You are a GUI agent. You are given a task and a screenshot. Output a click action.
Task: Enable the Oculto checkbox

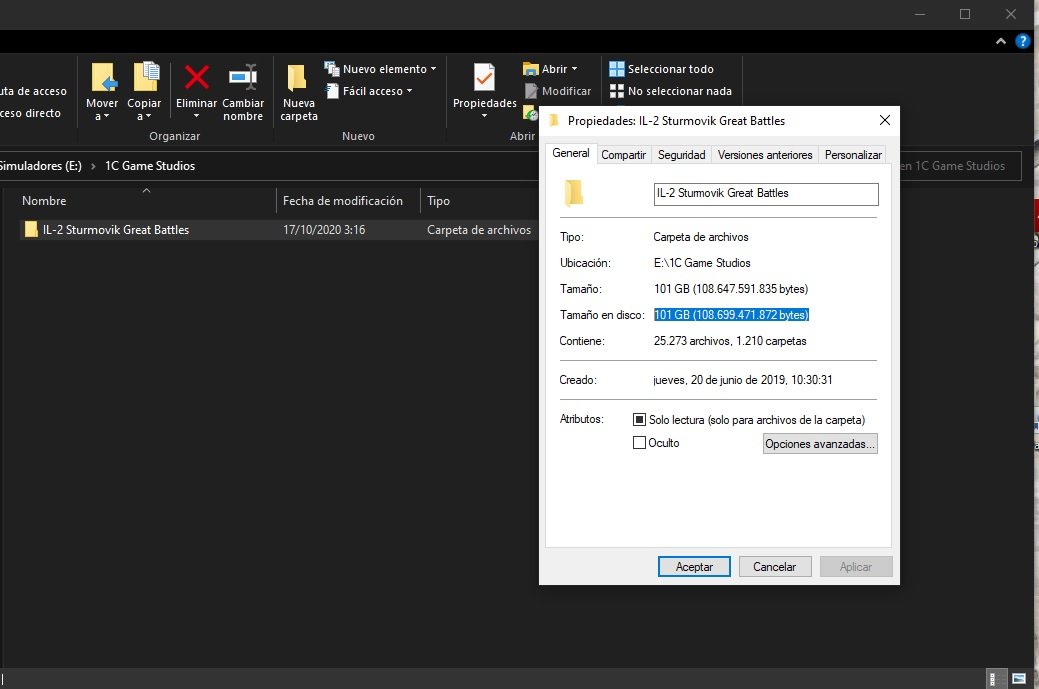(640, 443)
